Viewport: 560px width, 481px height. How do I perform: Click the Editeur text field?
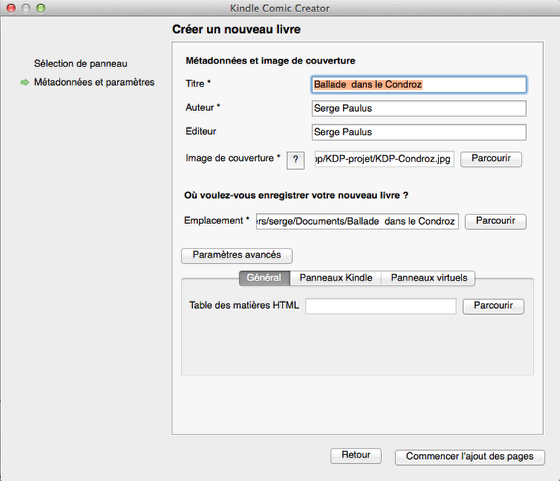tap(419, 132)
